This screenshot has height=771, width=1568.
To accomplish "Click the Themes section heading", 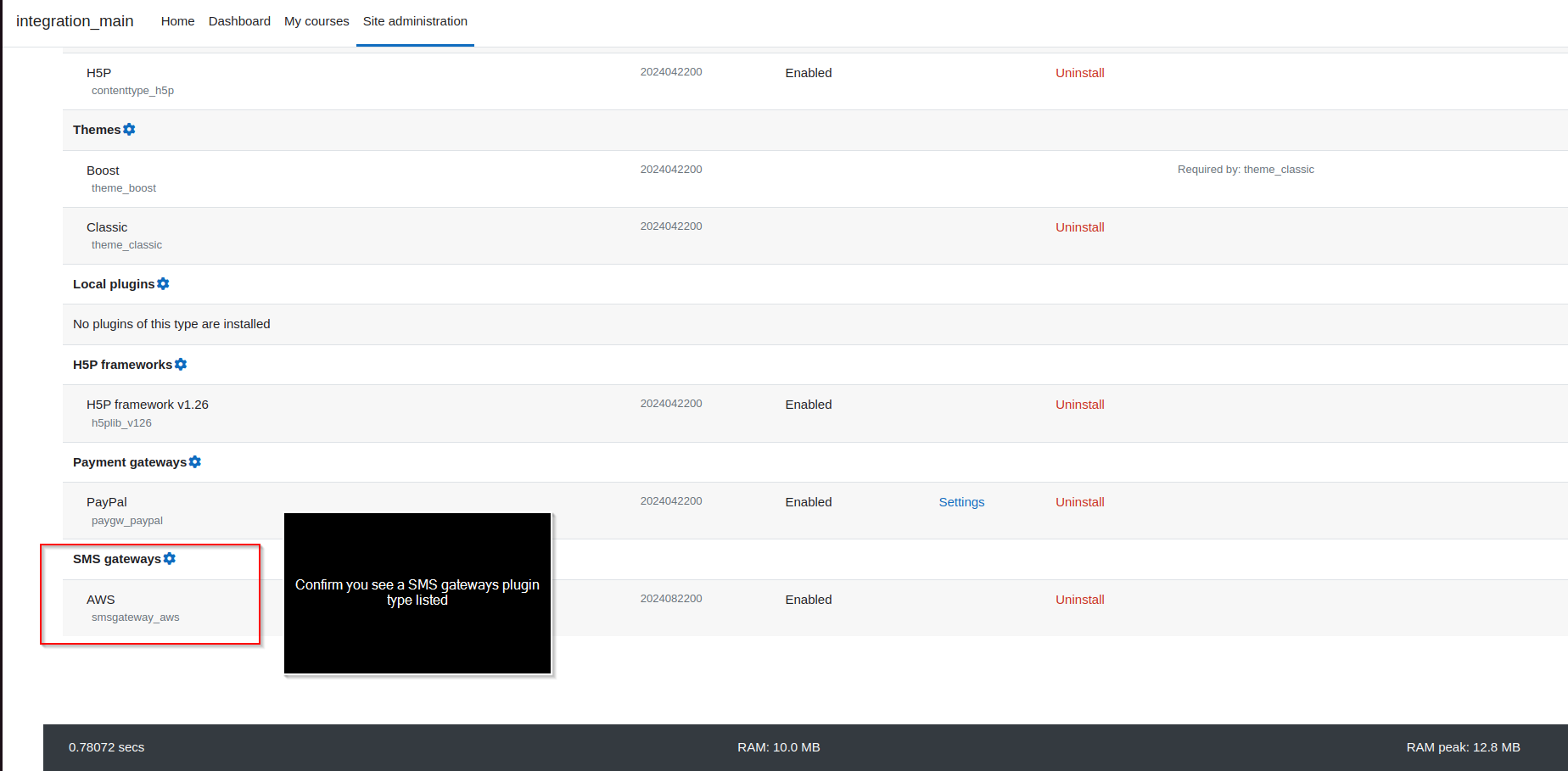I will 97,130.
